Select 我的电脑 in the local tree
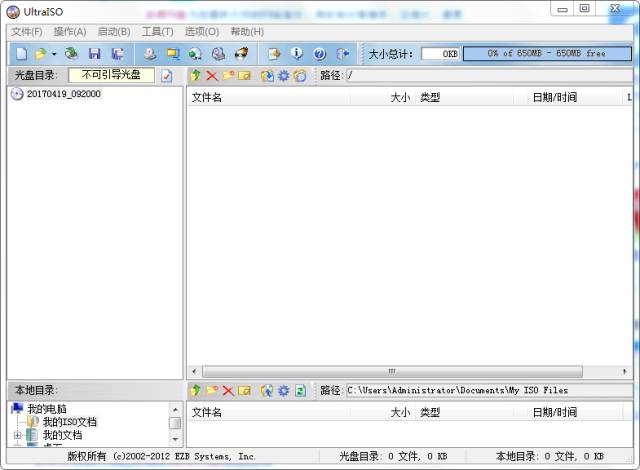 47,409
